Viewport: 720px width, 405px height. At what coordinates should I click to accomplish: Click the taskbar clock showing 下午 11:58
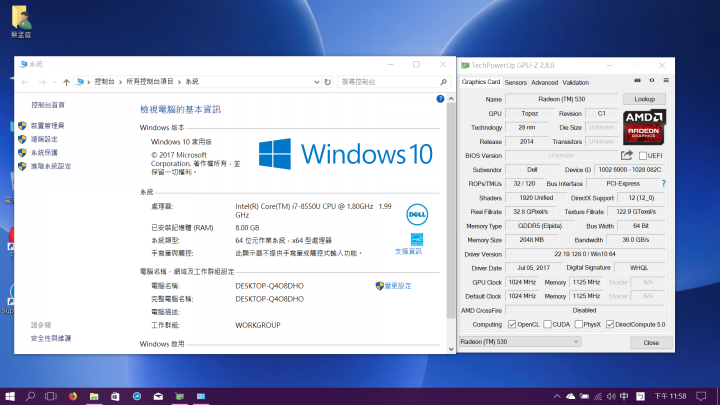click(670, 396)
